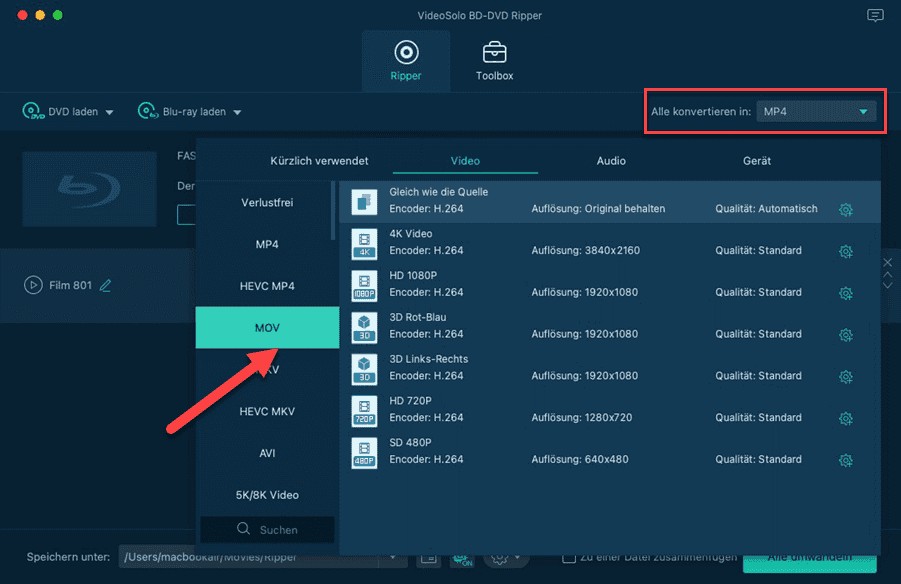
Task: Select MOV format category
Action: tap(267, 328)
